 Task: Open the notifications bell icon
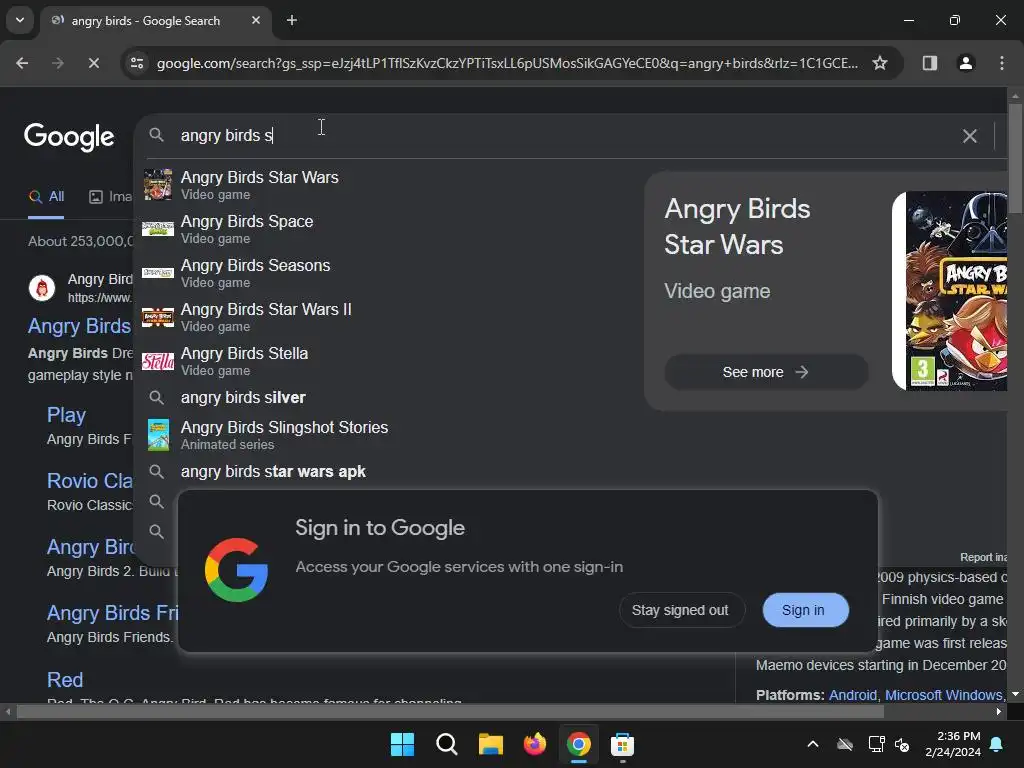pos(997,744)
